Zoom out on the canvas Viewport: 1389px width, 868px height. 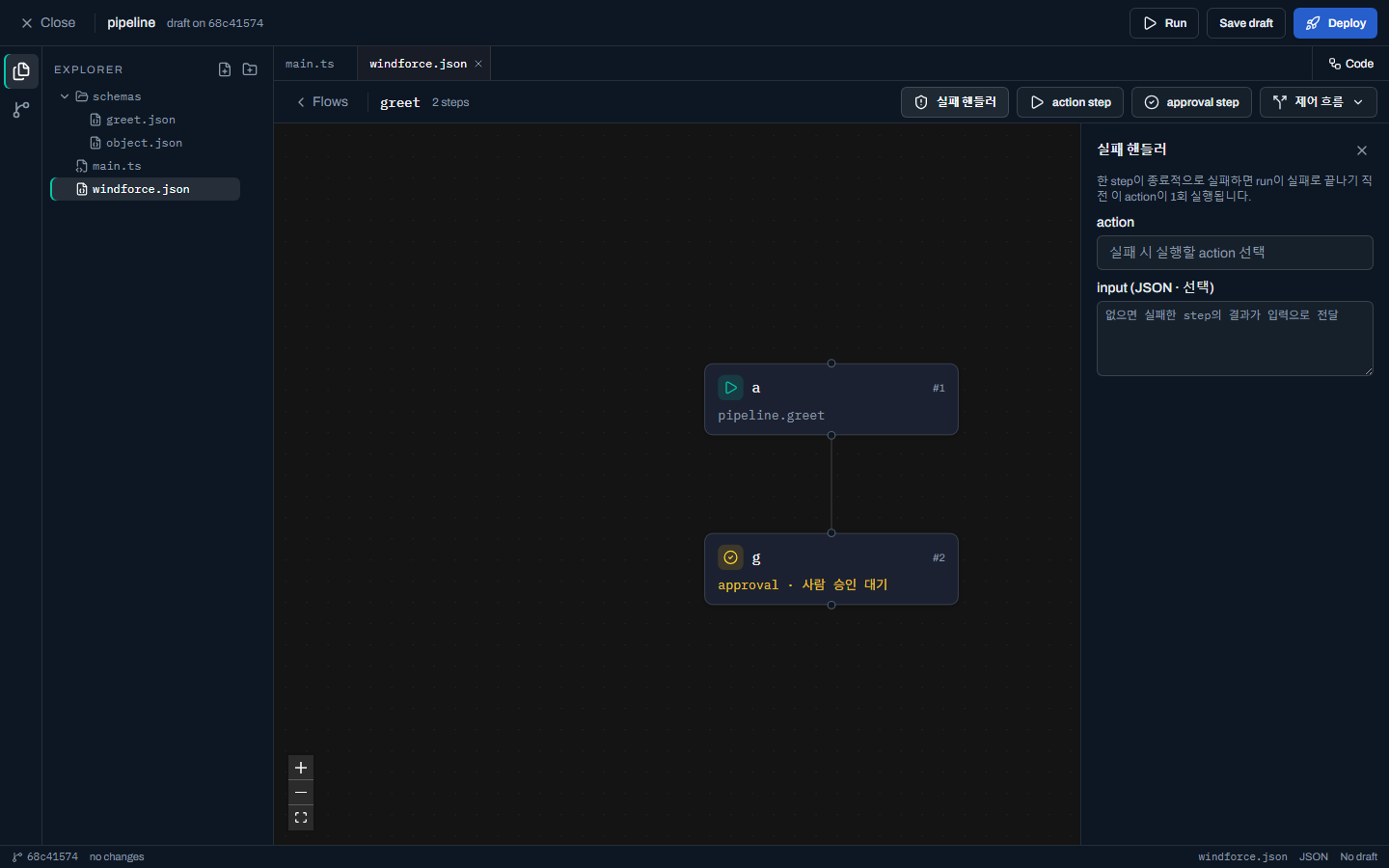click(301, 793)
